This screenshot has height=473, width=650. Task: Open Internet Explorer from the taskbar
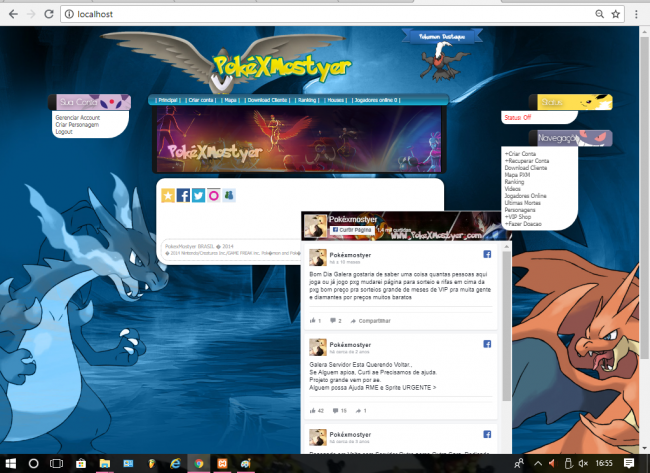coord(175,463)
